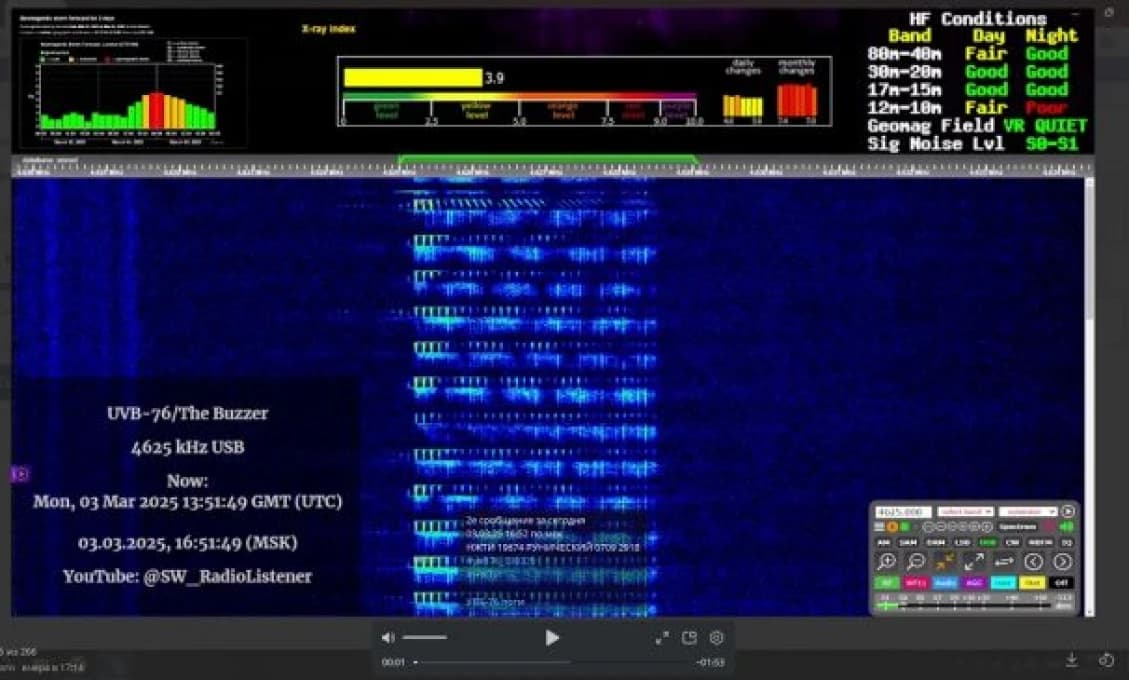Click the rotate icon at bottom right
1129x680 pixels.
pos(1107,660)
